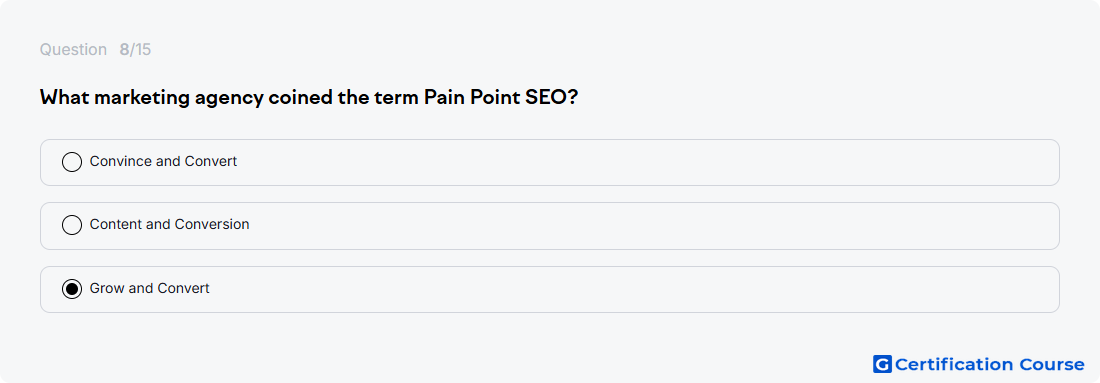Image resolution: width=1100 pixels, height=383 pixels.
Task: Click the word "Course" in the footer branding
Action: tap(1051, 364)
